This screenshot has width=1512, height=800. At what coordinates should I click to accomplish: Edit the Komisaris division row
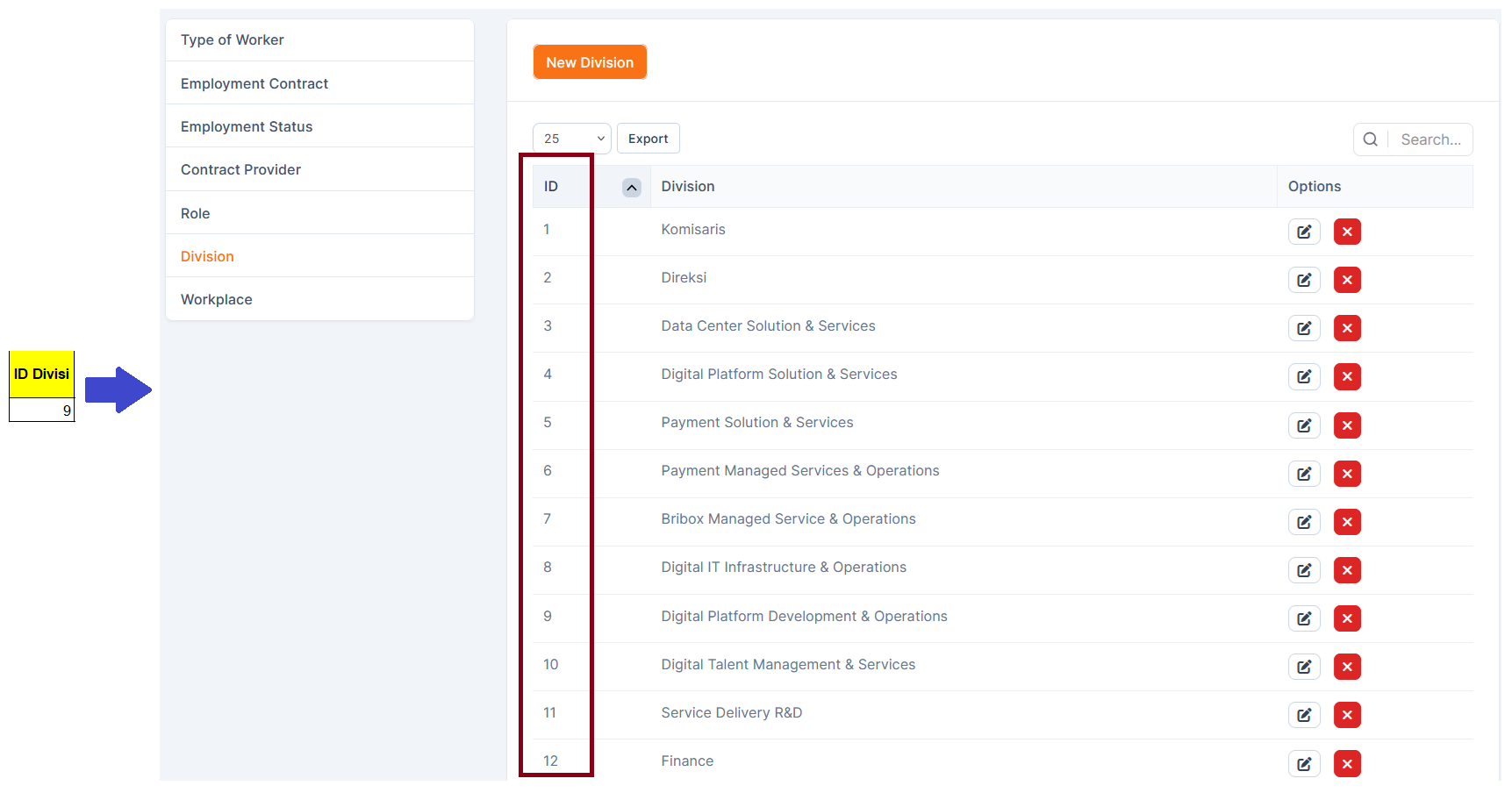pos(1303,232)
